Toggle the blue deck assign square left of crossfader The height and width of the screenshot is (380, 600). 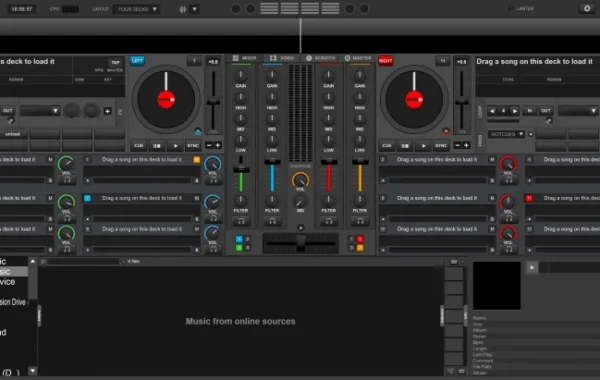point(239,239)
